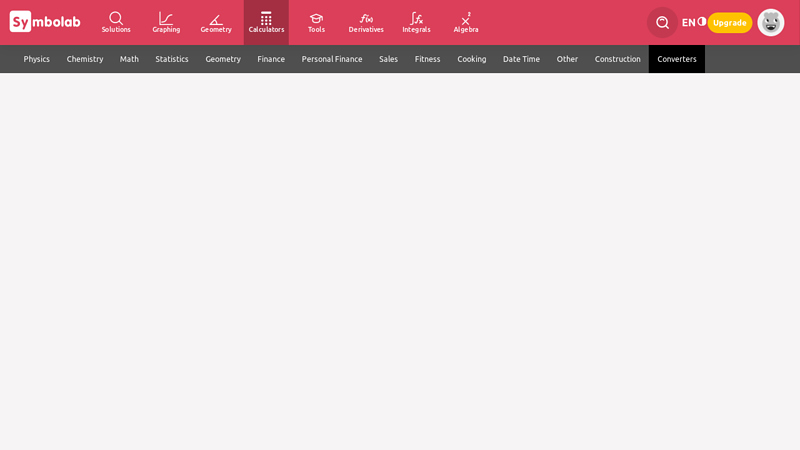The width and height of the screenshot is (800, 450).
Task: Open the Personal Finance category
Action: (332, 59)
